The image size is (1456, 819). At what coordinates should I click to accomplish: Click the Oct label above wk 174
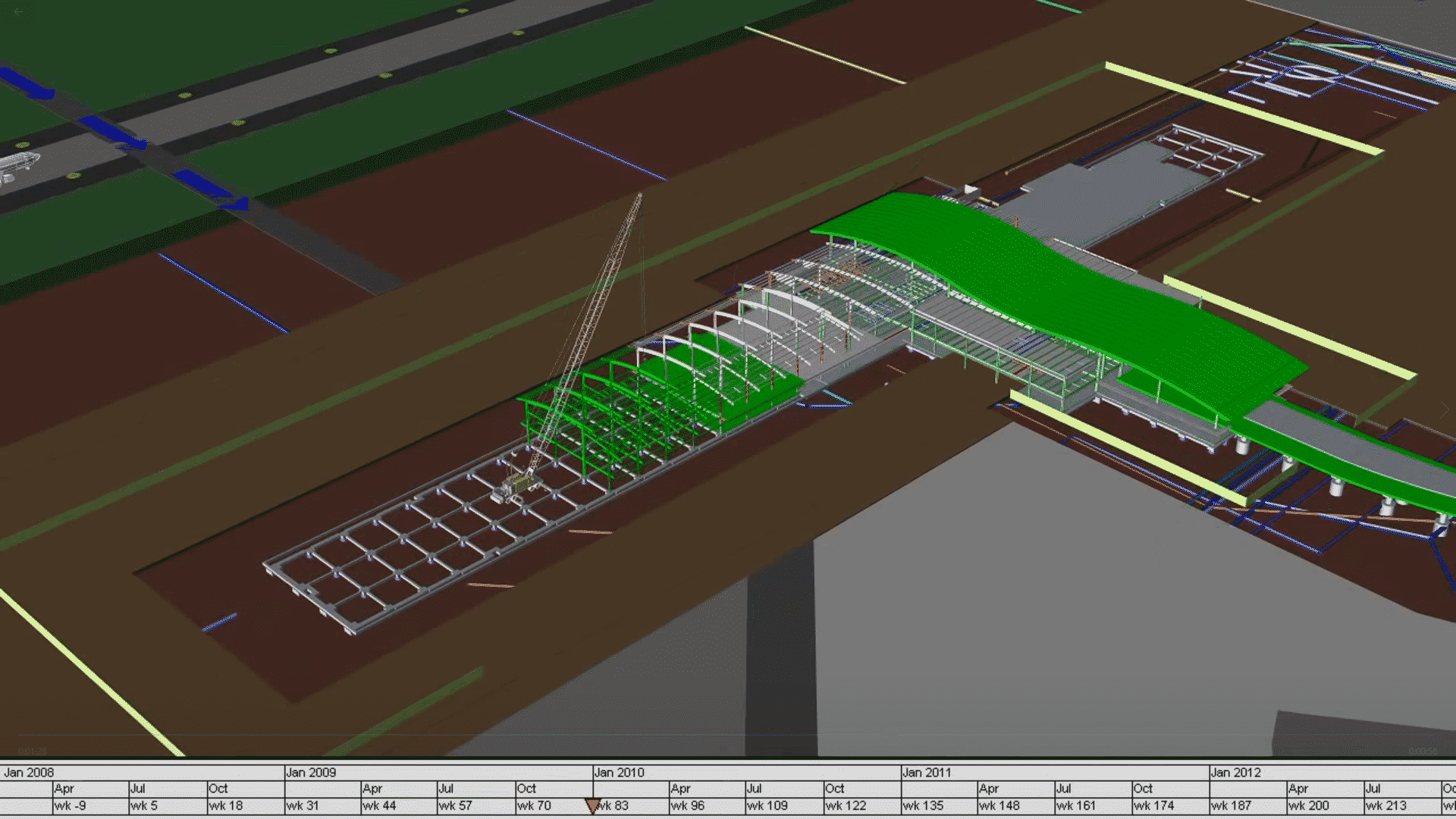pyautogui.click(x=1144, y=789)
